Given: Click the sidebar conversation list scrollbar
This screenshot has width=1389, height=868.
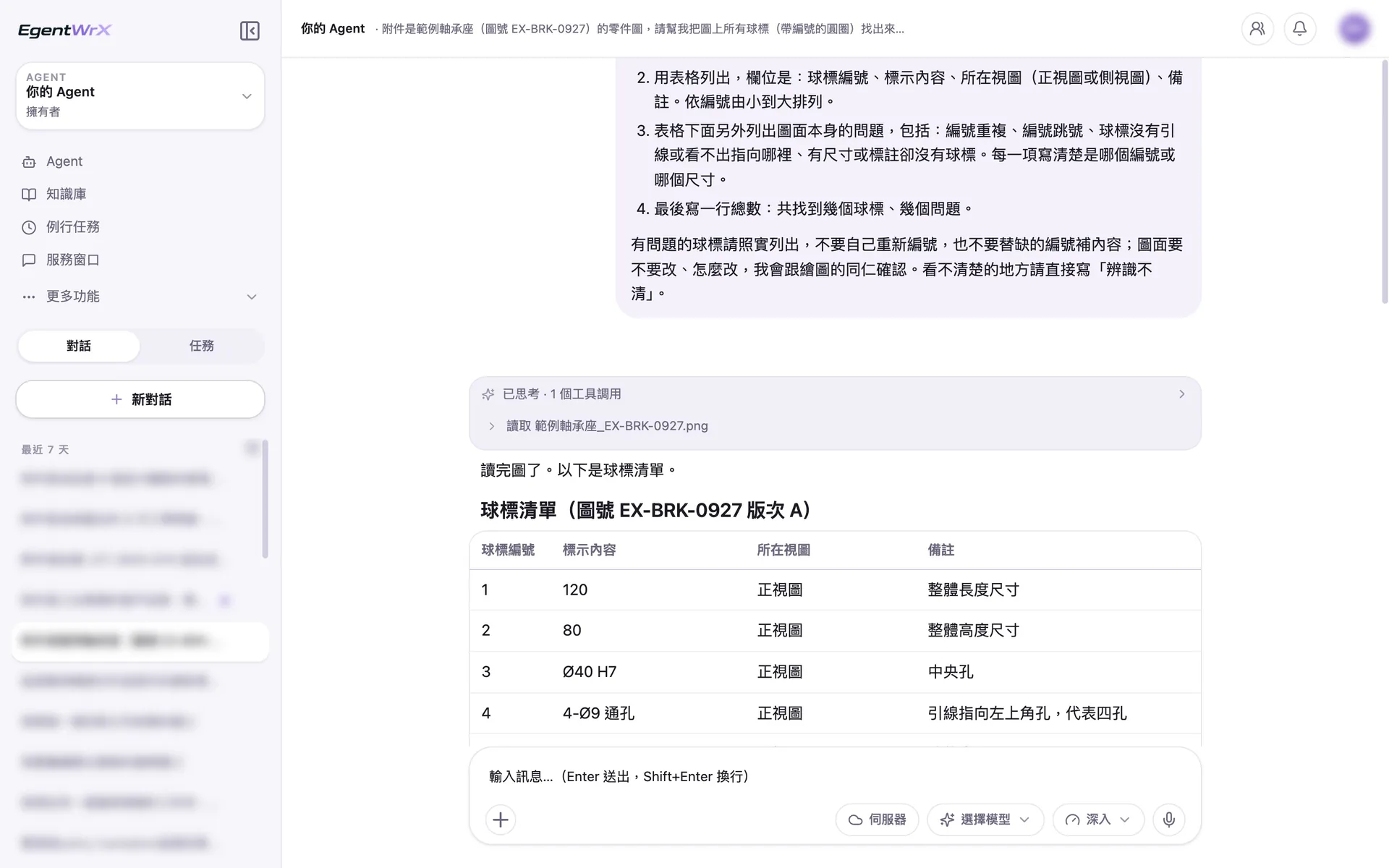Looking at the screenshot, I should click(265, 499).
